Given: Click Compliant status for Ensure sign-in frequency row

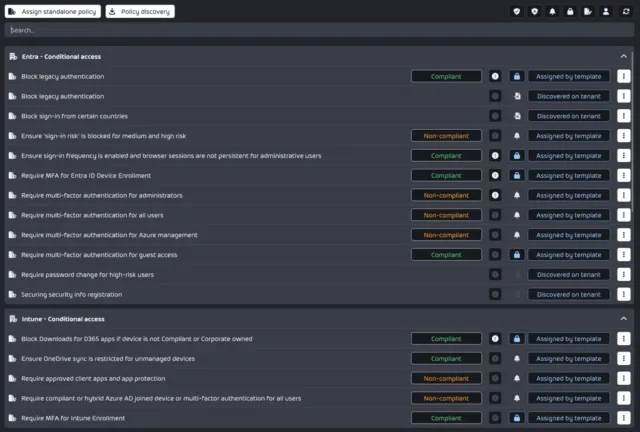Looking at the screenshot, I should (x=446, y=156).
